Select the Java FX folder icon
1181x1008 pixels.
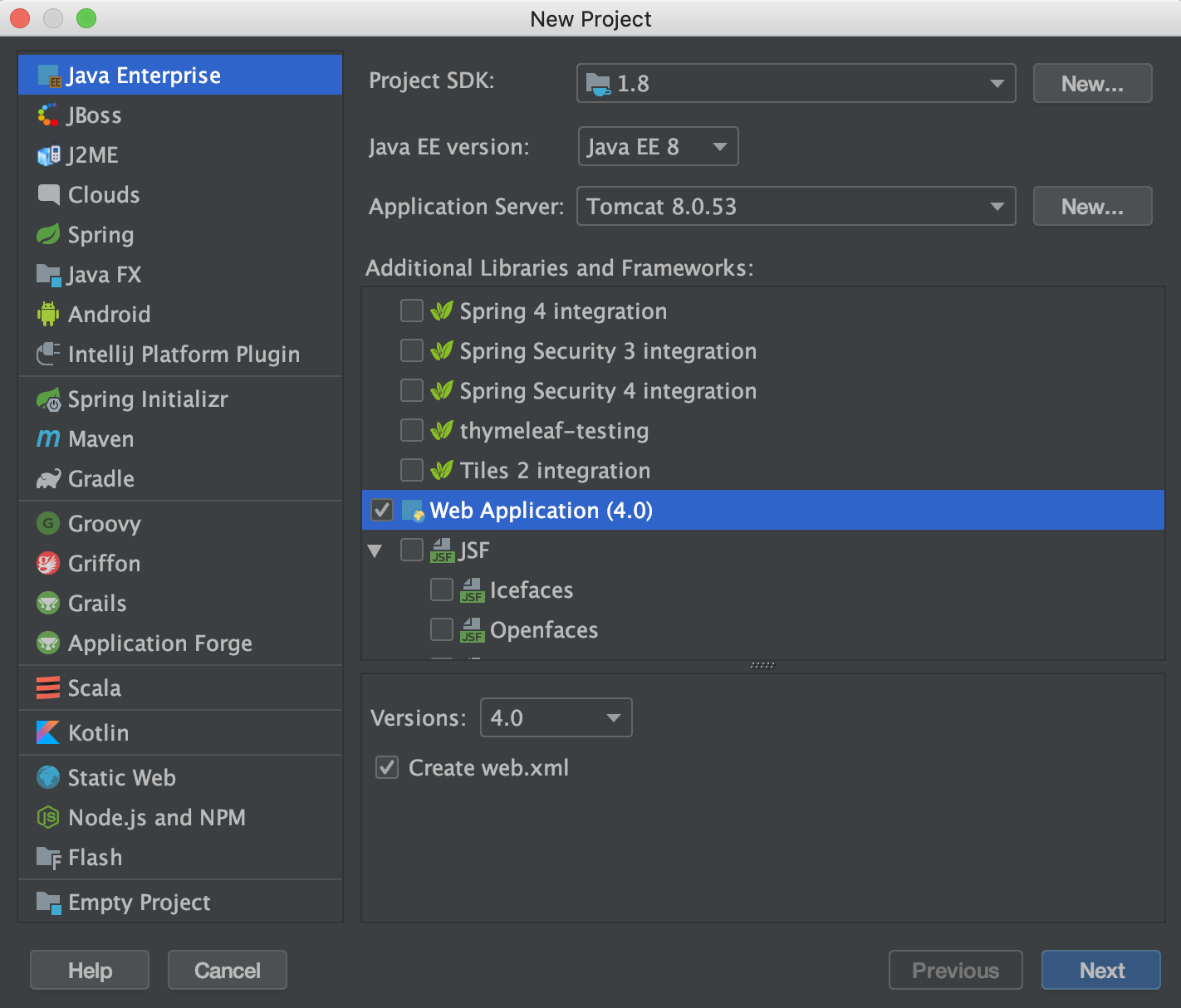(x=49, y=275)
